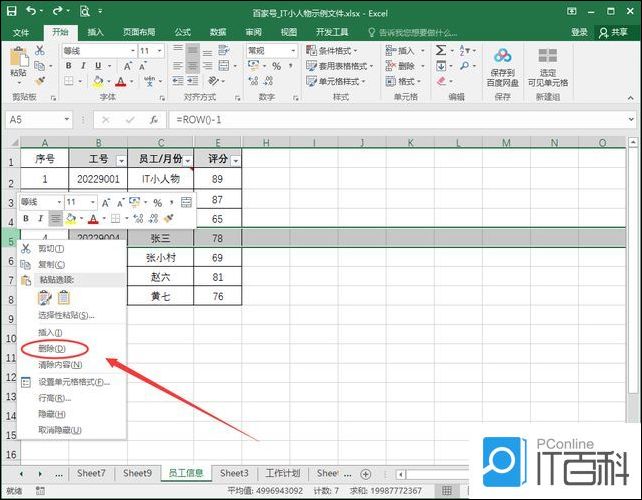Choose 删除(D) from the context menu
The image size is (642, 500).
point(52,348)
